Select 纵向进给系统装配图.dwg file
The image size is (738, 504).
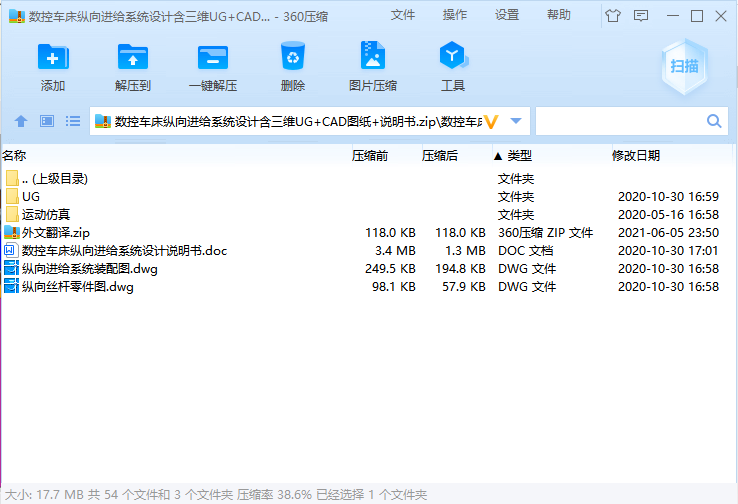tap(367, 269)
